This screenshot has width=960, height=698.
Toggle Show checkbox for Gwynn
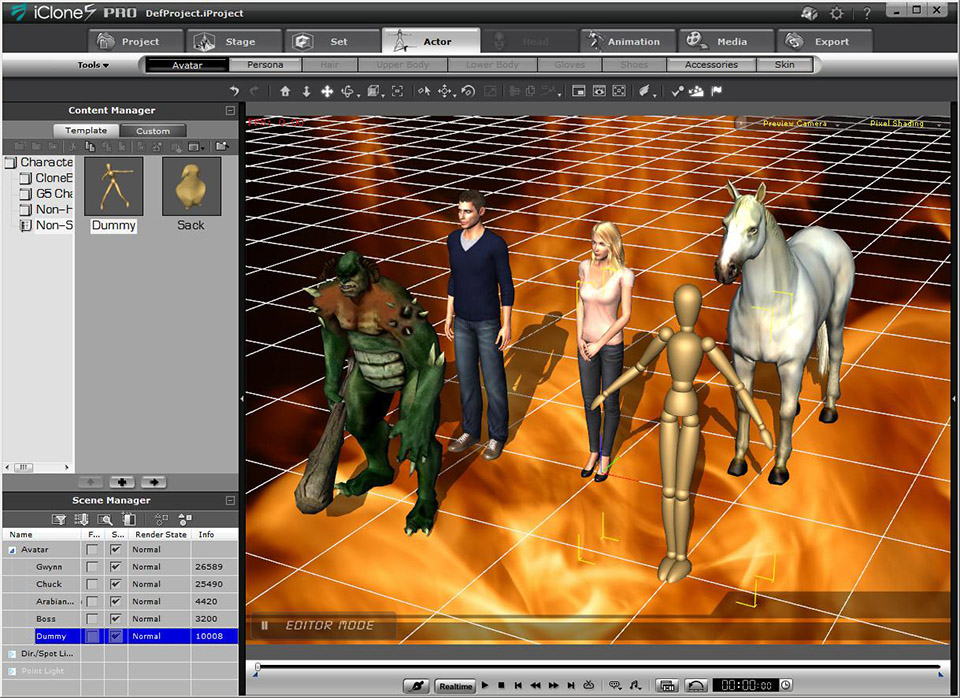pos(115,567)
